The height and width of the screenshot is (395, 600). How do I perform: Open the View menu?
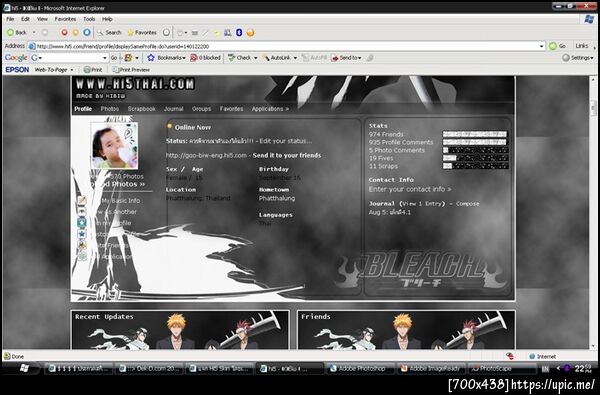click(x=42, y=19)
